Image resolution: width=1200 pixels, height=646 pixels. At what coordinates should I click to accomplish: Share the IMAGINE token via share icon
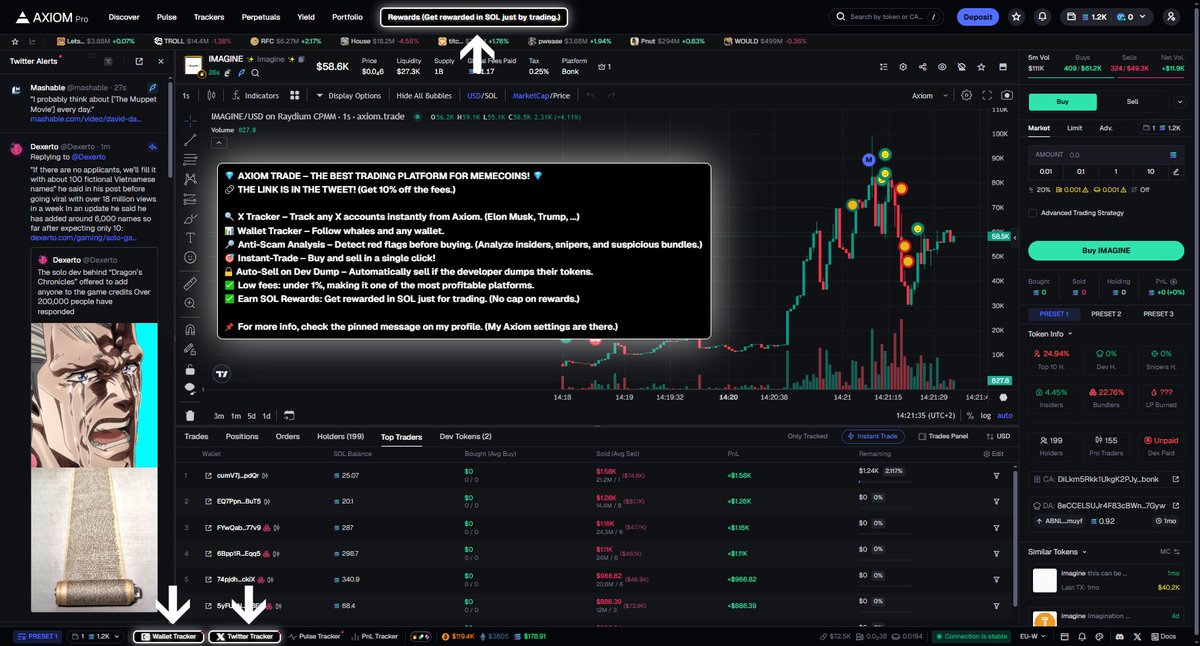click(922, 67)
